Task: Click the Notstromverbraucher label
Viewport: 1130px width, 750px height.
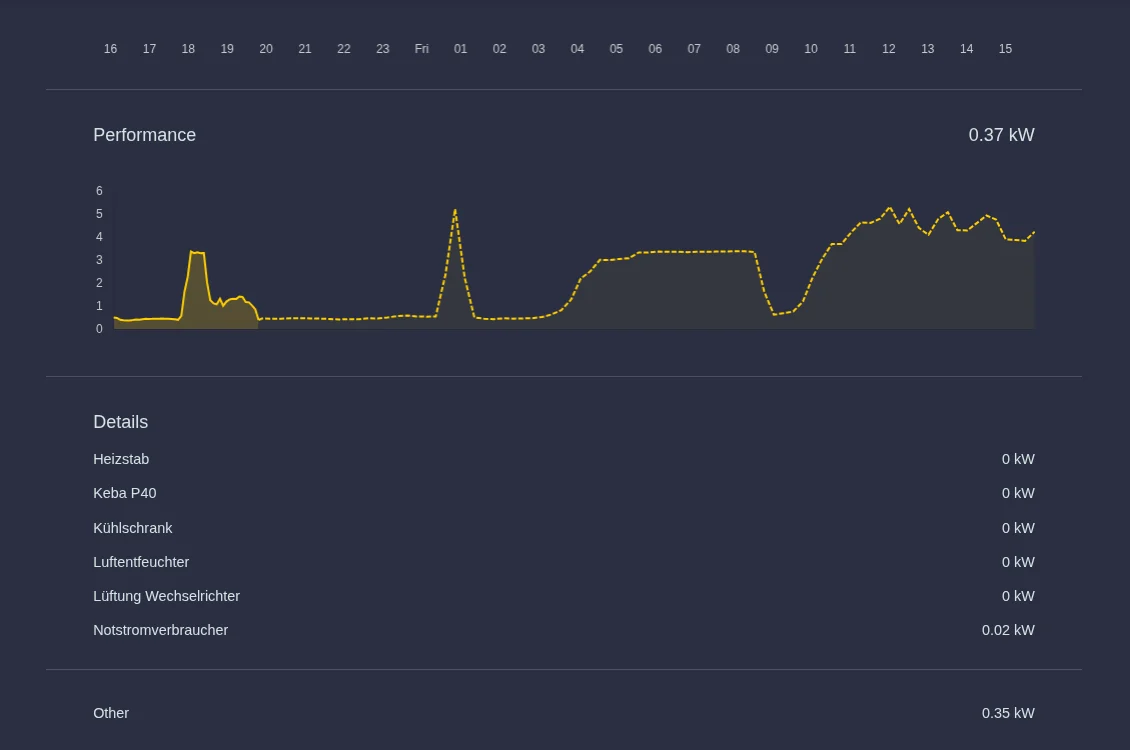Action: coord(161,630)
